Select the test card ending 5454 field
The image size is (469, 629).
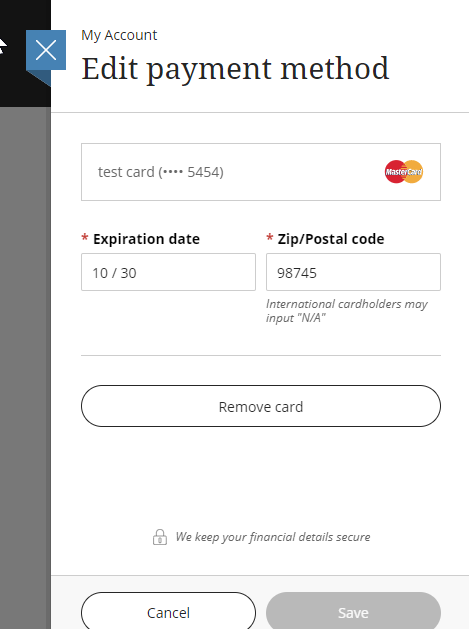(261, 172)
